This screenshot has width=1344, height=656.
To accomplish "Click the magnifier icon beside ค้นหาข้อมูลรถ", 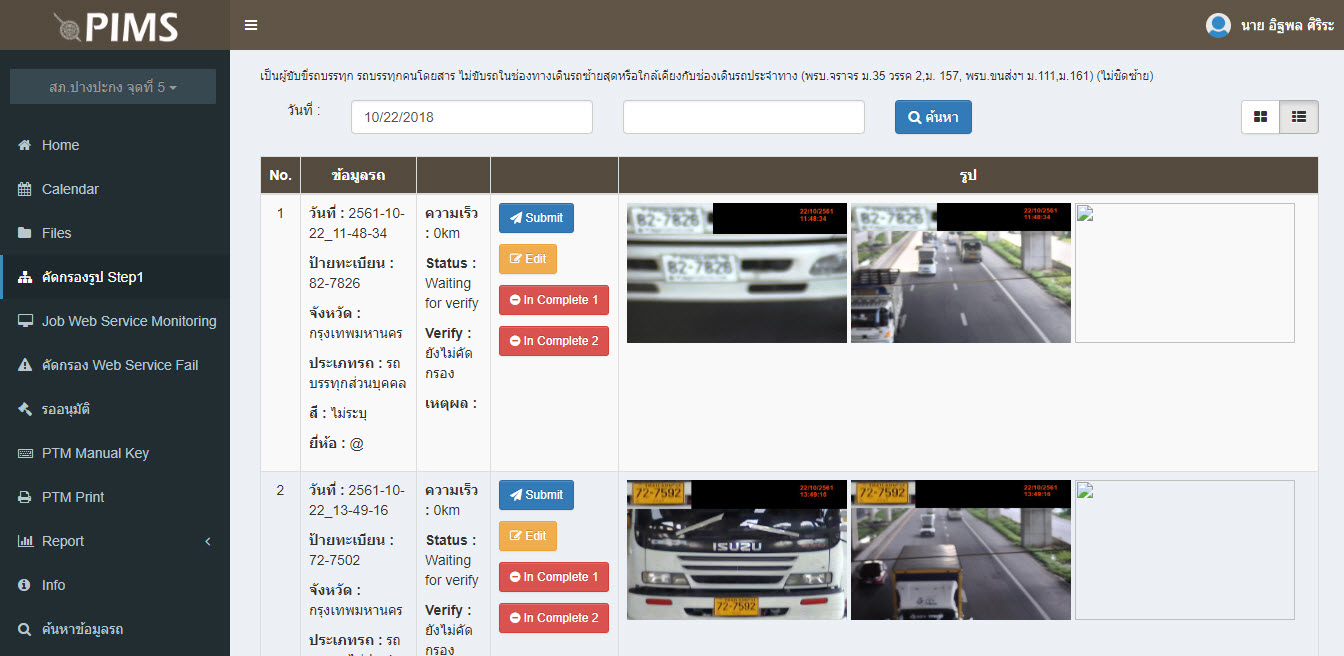I will tap(25, 629).
